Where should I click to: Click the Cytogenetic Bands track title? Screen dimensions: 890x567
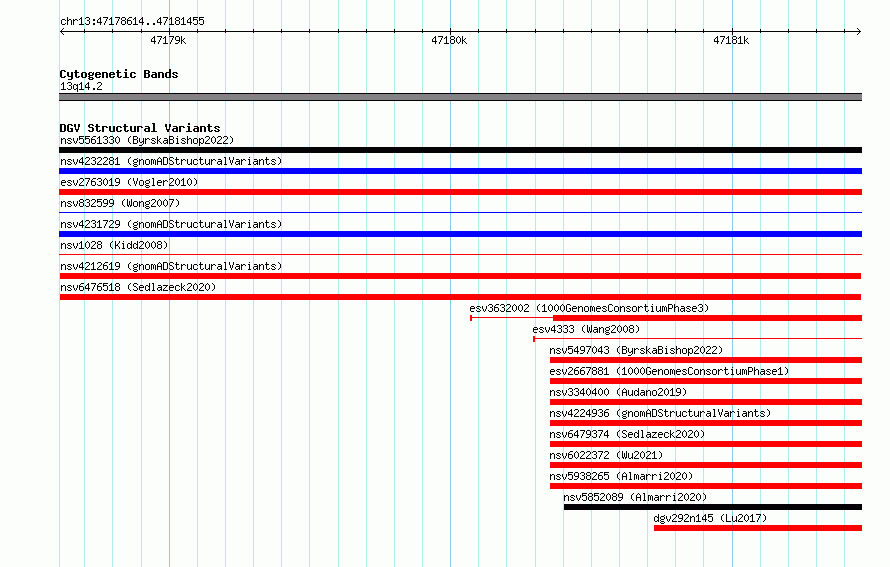pos(119,74)
